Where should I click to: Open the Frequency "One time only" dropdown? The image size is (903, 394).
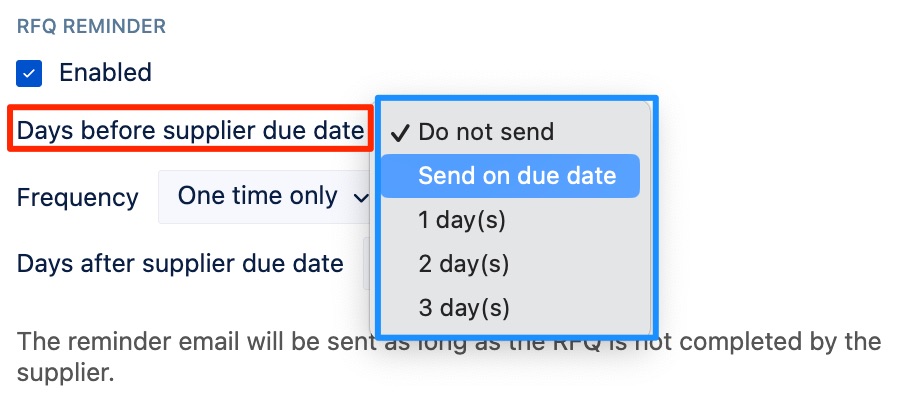tap(267, 197)
